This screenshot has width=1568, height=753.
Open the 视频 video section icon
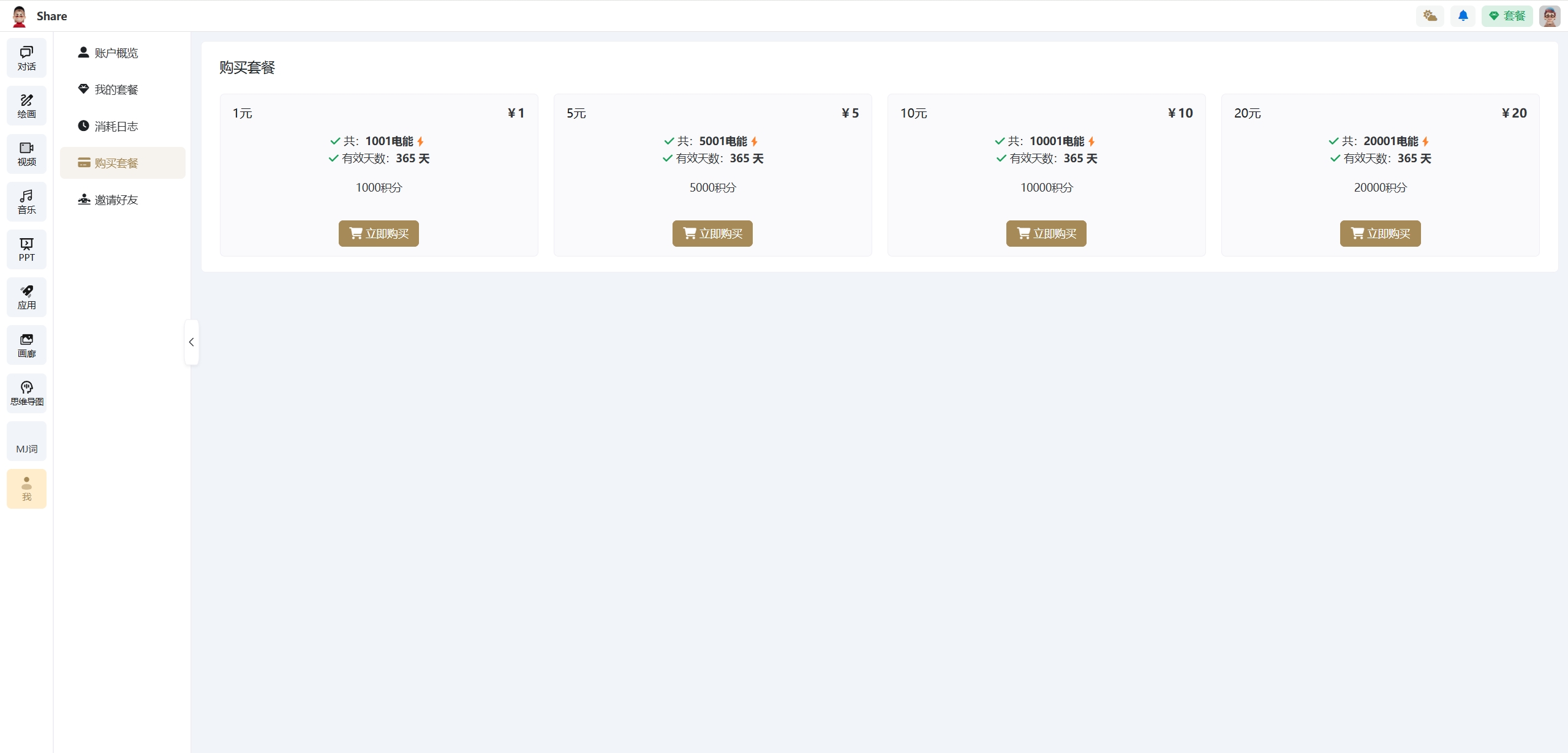click(26, 153)
